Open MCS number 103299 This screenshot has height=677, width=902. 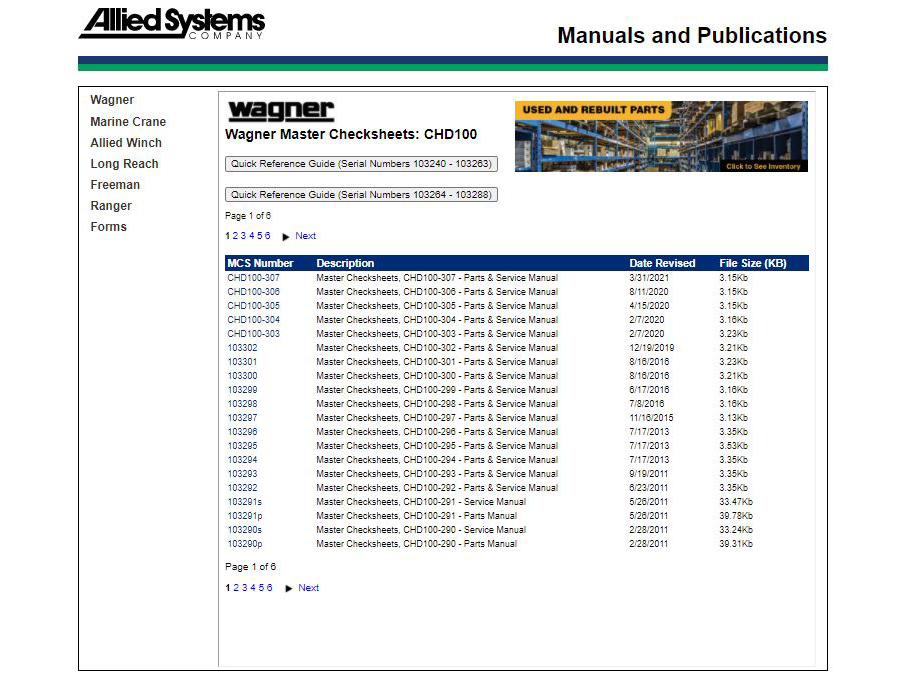243,390
